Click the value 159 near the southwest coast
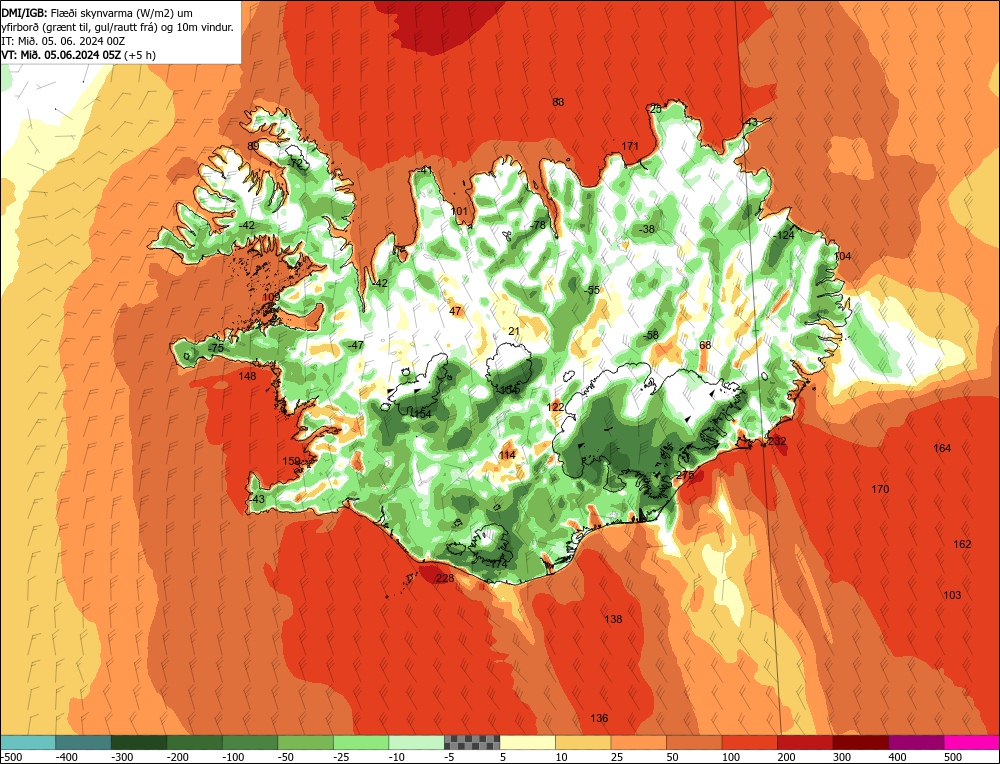The width and height of the screenshot is (1000, 764). coord(291,461)
